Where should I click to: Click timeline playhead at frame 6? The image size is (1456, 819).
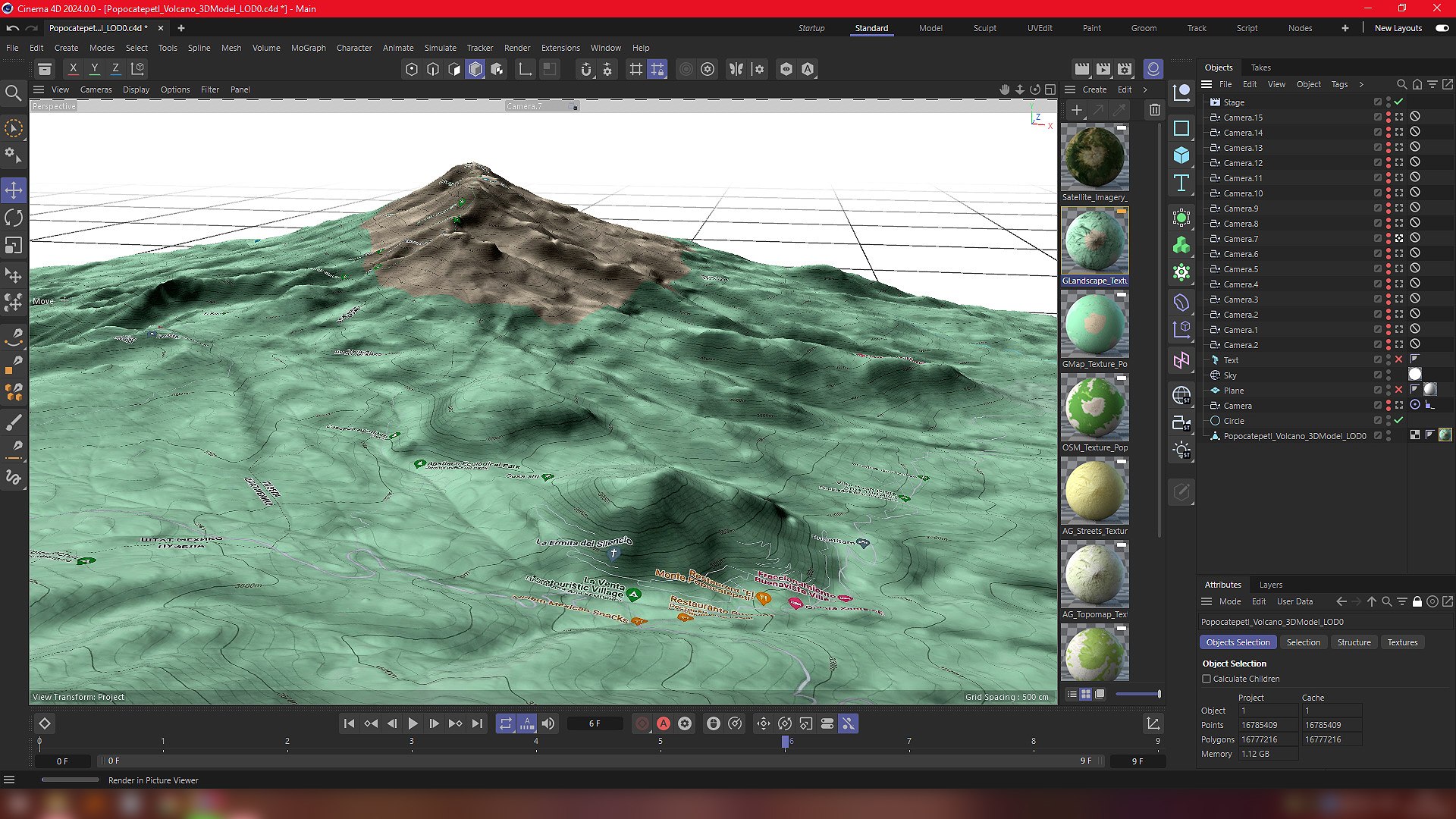(x=785, y=741)
